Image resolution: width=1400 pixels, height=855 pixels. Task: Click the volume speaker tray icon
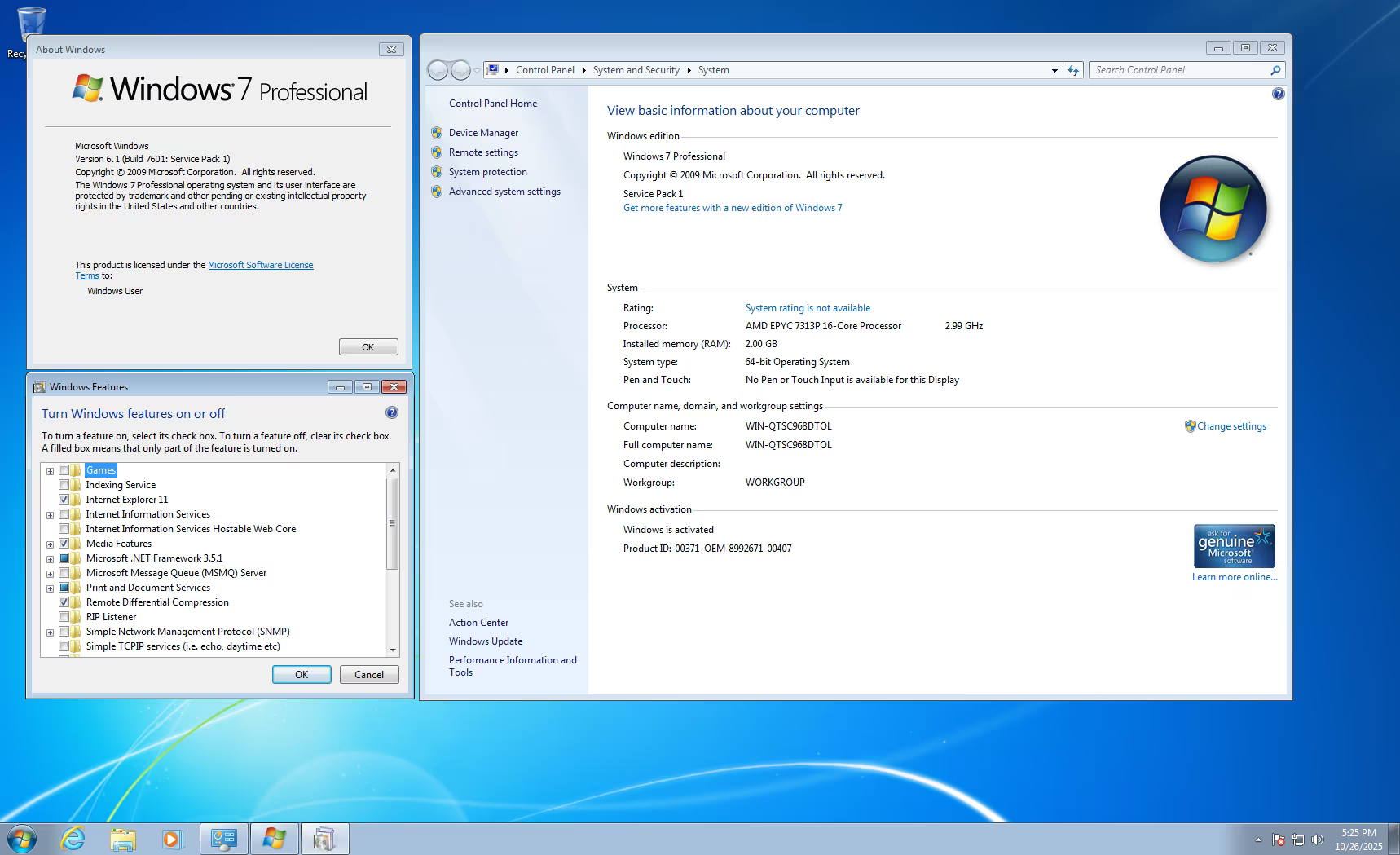[1318, 840]
